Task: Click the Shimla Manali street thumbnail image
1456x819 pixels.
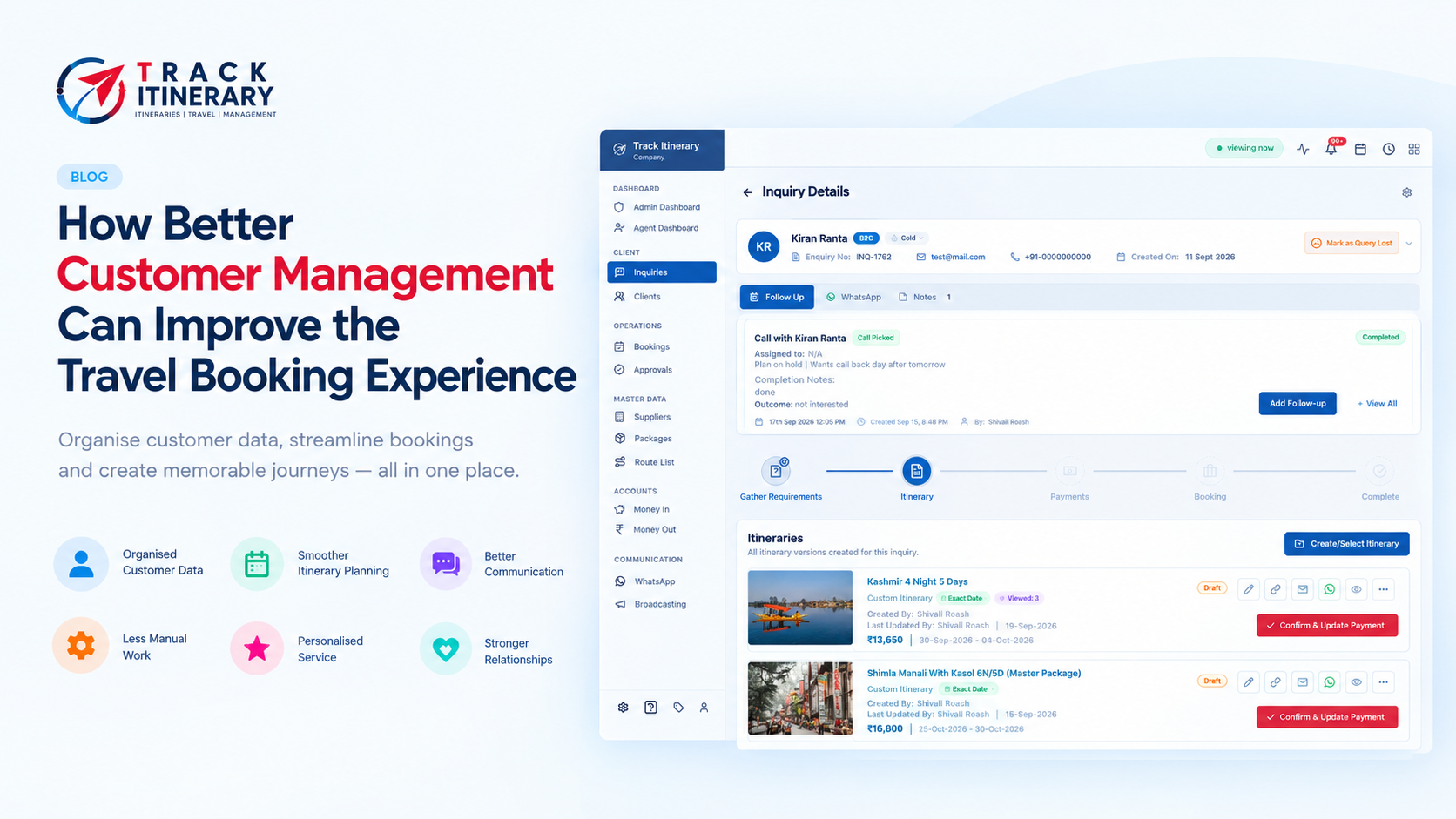Action: (x=800, y=699)
